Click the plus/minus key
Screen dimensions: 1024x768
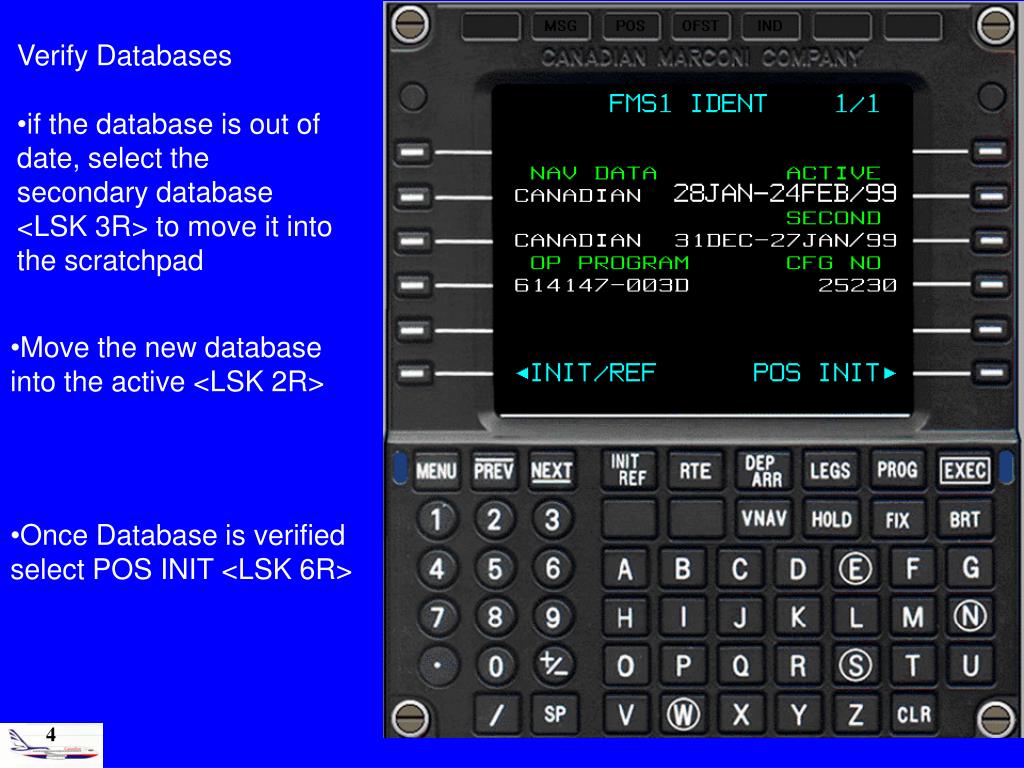click(x=553, y=665)
